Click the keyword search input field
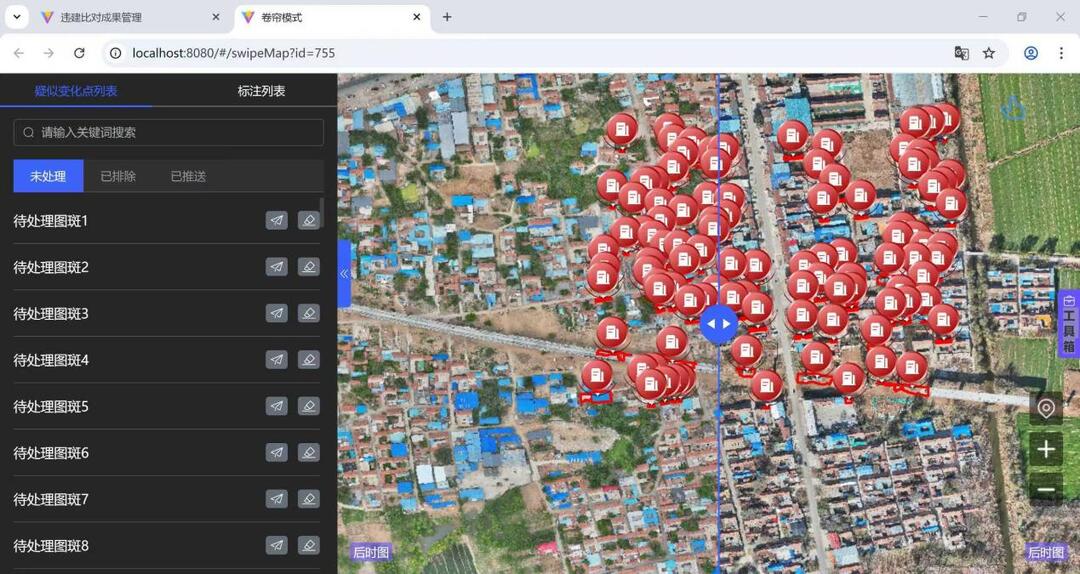 pos(168,132)
